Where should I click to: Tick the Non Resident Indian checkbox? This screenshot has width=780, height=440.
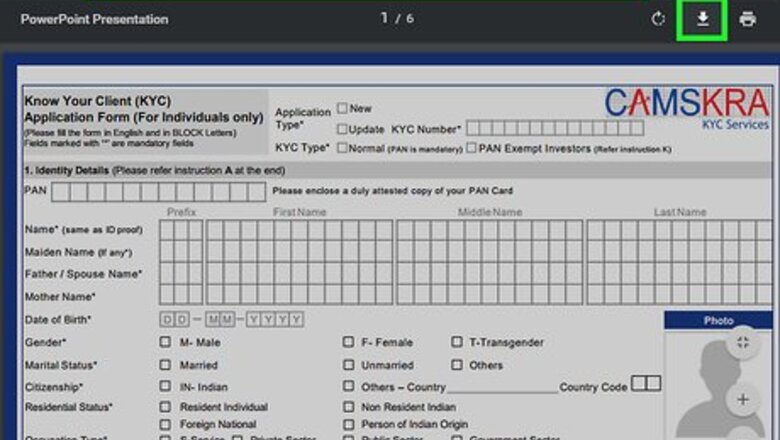(348, 406)
